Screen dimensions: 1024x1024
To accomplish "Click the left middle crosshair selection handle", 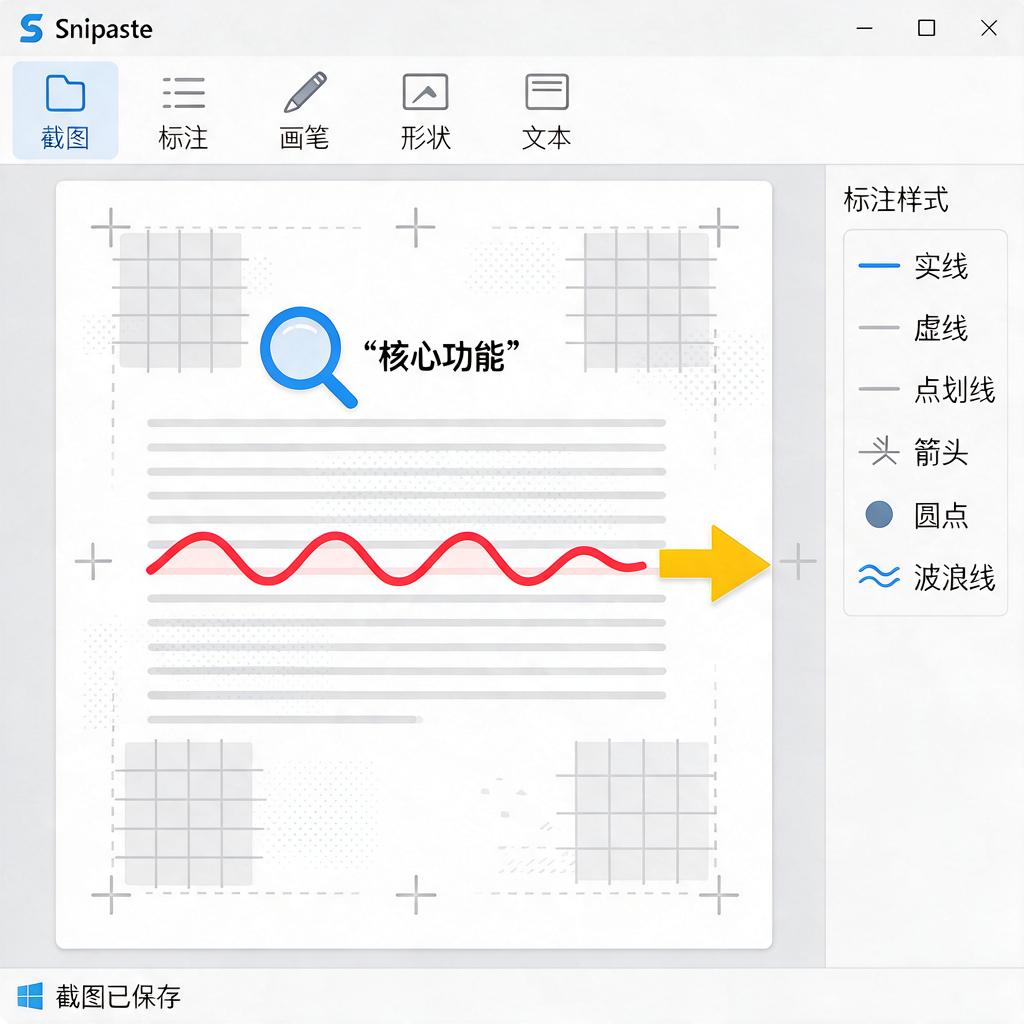I will tap(93, 561).
